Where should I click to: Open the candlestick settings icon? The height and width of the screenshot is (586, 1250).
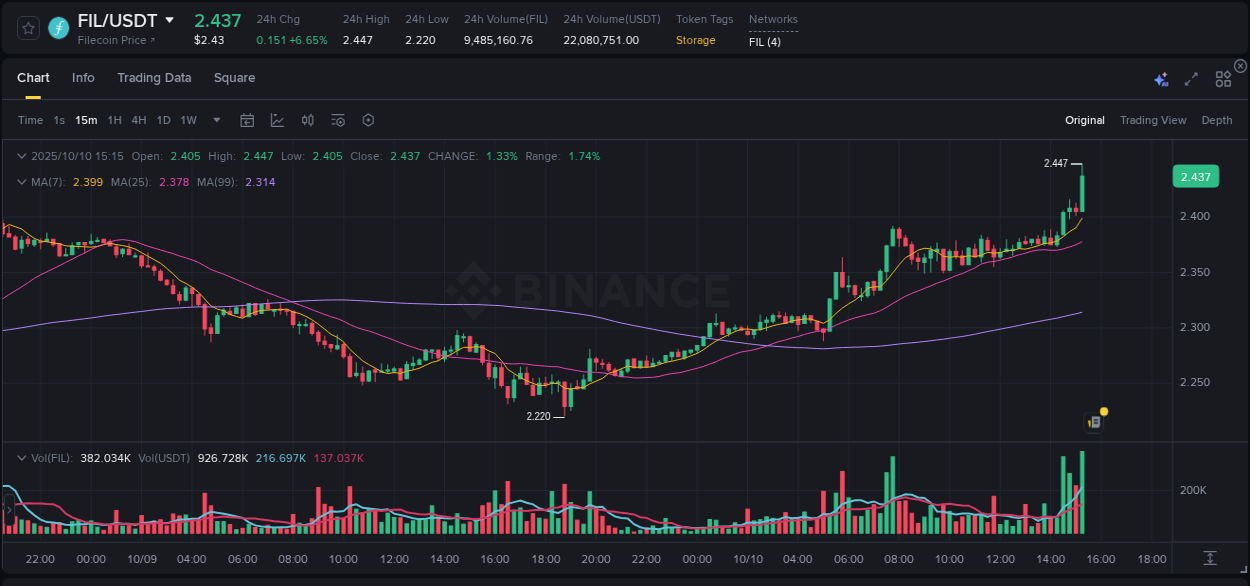click(307, 120)
